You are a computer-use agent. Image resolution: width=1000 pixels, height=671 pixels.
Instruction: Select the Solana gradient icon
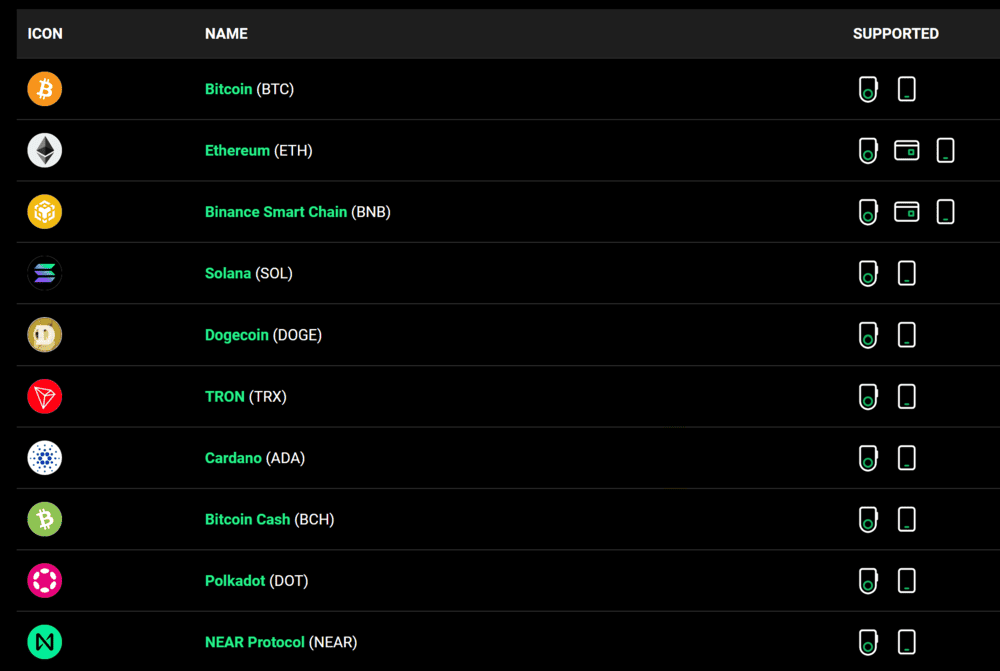pyautogui.click(x=44, y=273)
